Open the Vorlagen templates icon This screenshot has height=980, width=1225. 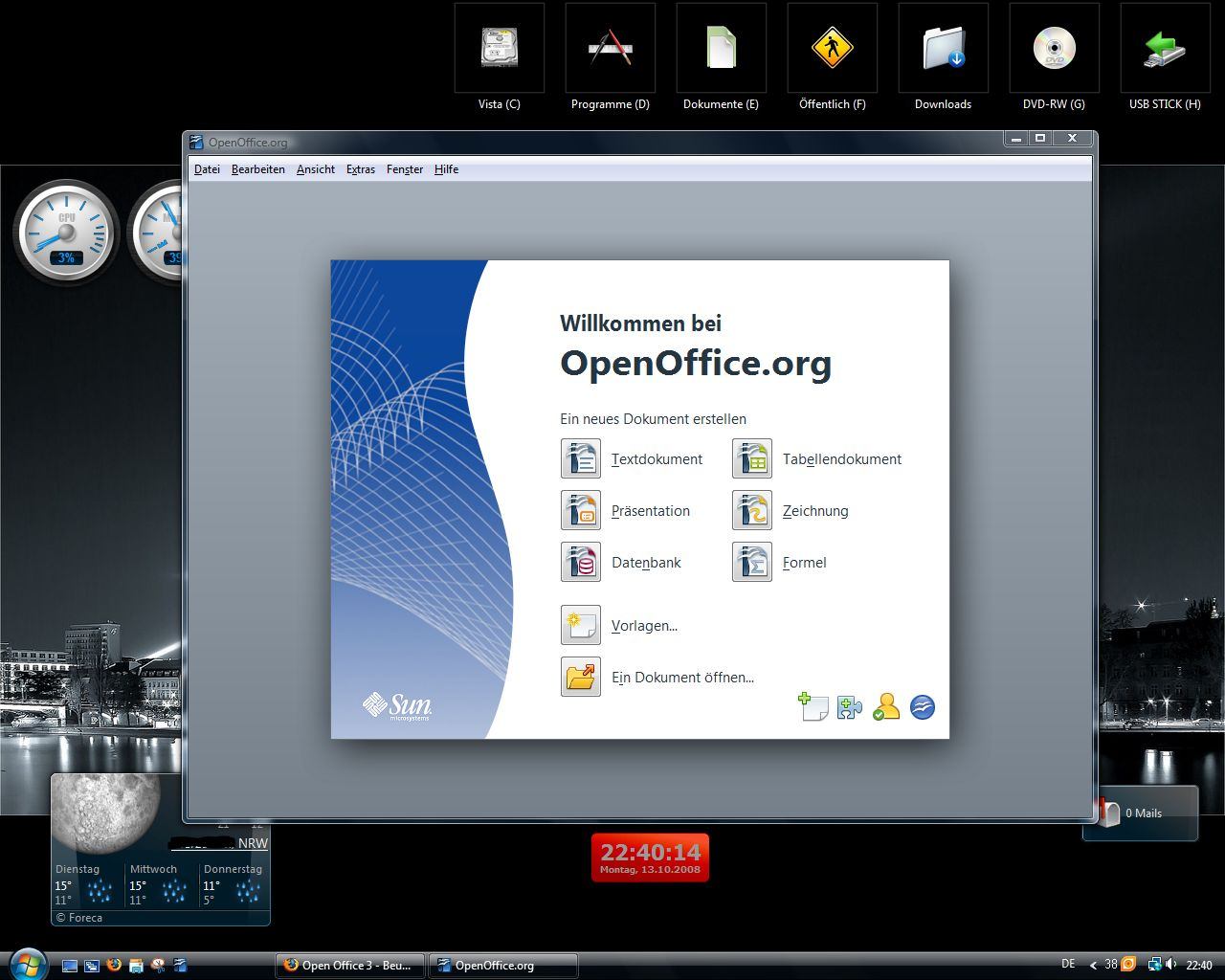[x=581, y=625]
